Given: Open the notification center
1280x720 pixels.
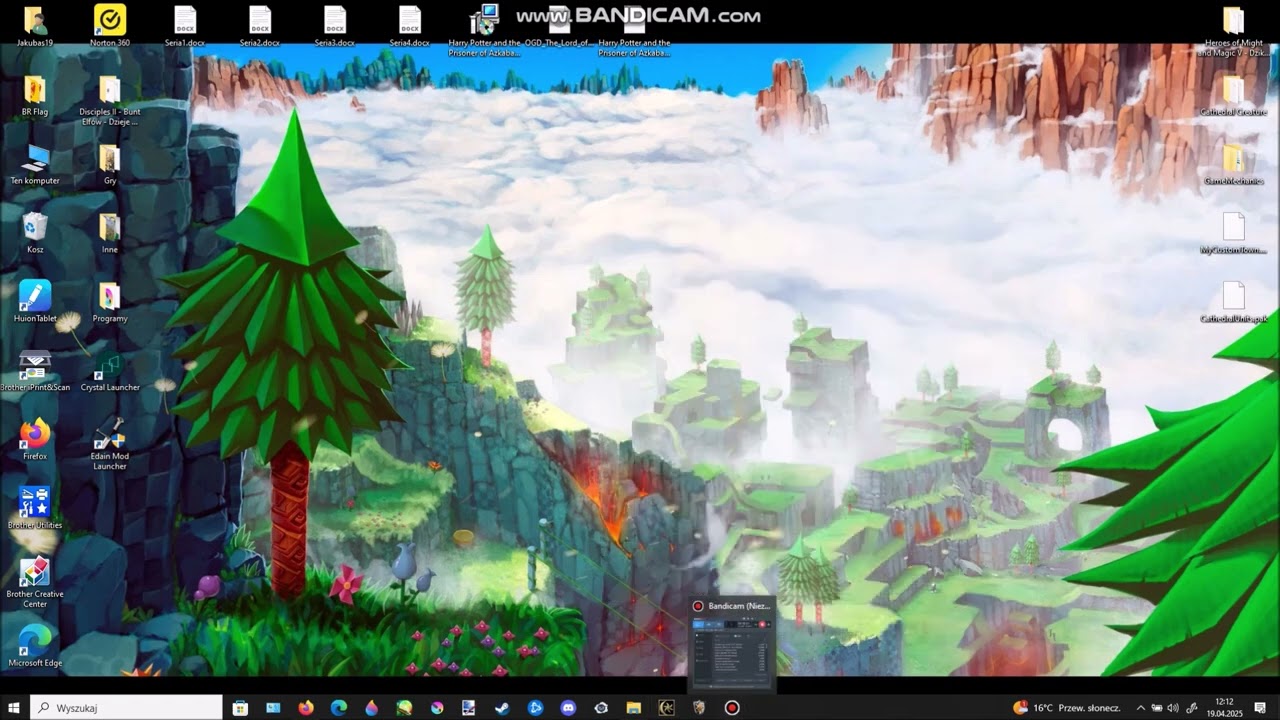Looking at the screenshot, I should click(x=1260, y=708).
